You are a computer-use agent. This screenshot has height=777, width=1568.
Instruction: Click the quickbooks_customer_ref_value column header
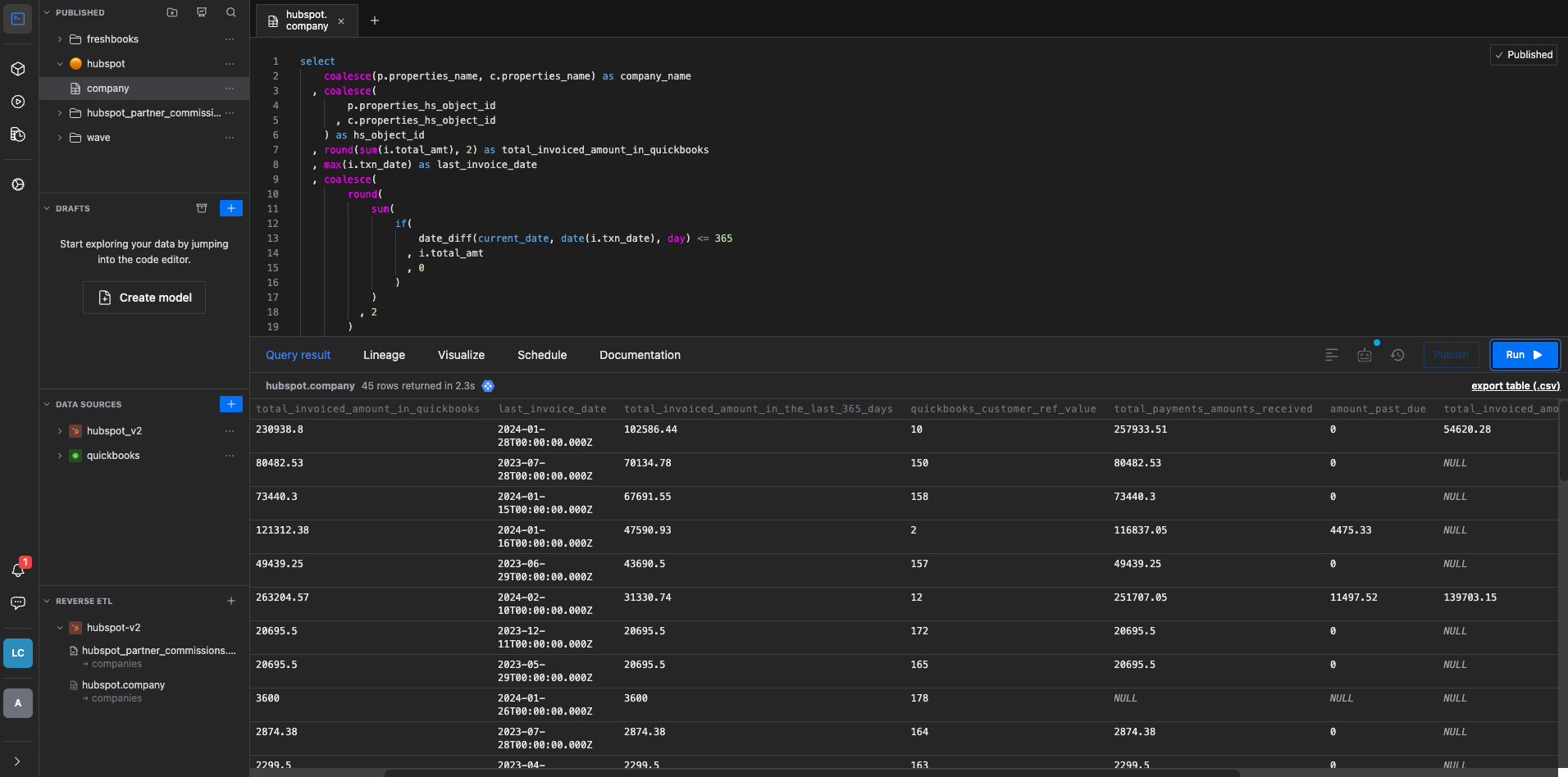click(1003, 409)
